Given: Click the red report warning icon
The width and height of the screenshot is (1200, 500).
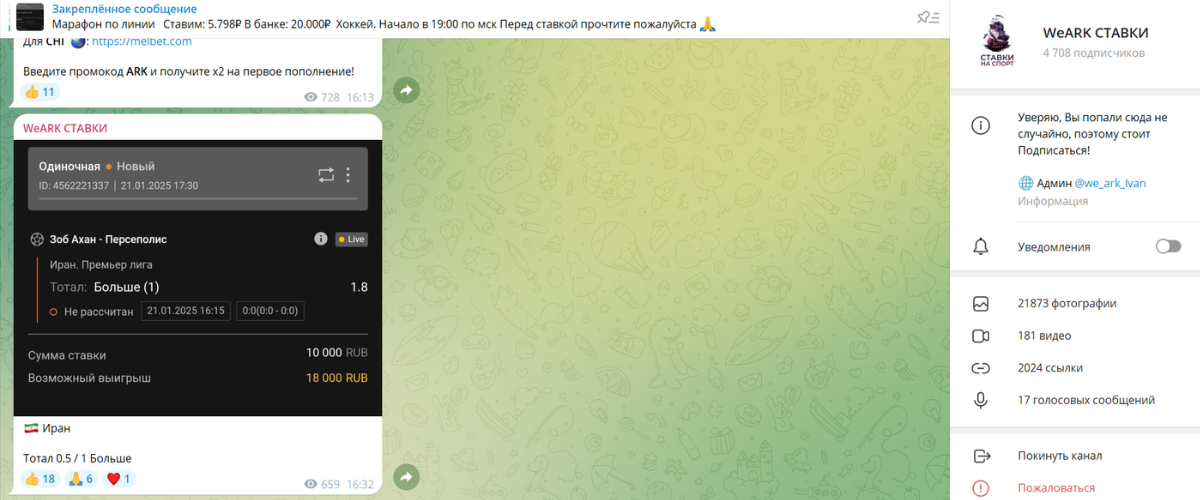Looking at the screenshot, I should [980, 488].
